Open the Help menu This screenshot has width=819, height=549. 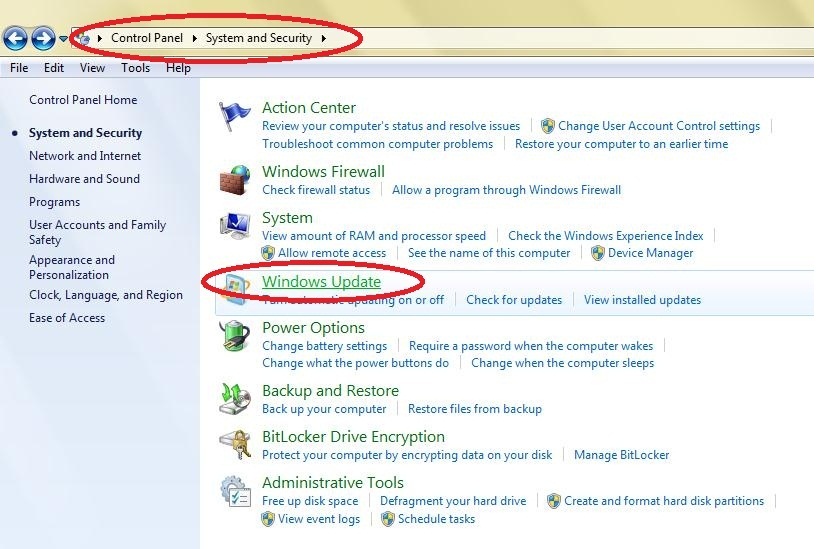pyautogui.click(x=178, y=68)
